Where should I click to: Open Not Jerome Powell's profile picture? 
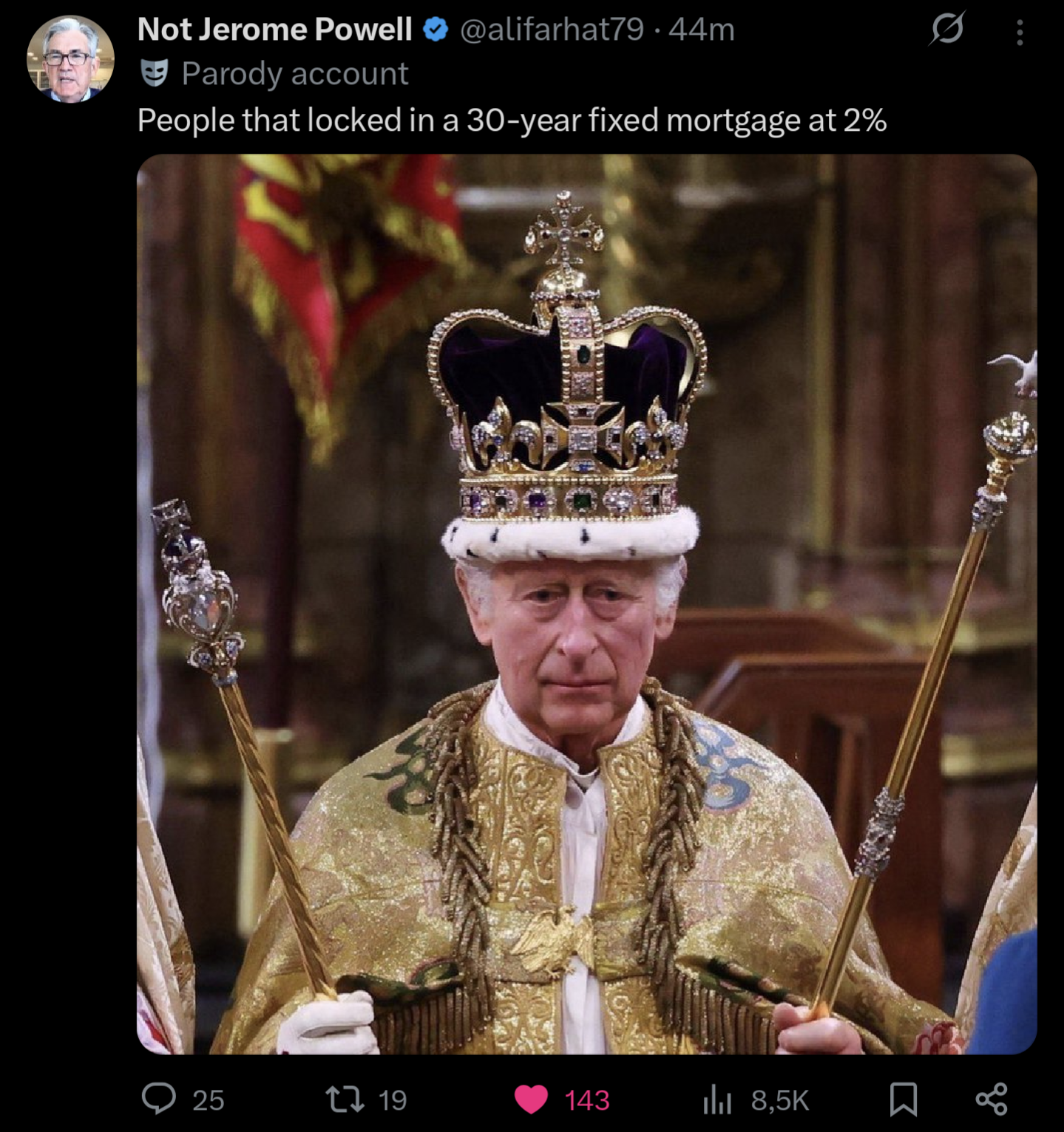pos(70,58)
